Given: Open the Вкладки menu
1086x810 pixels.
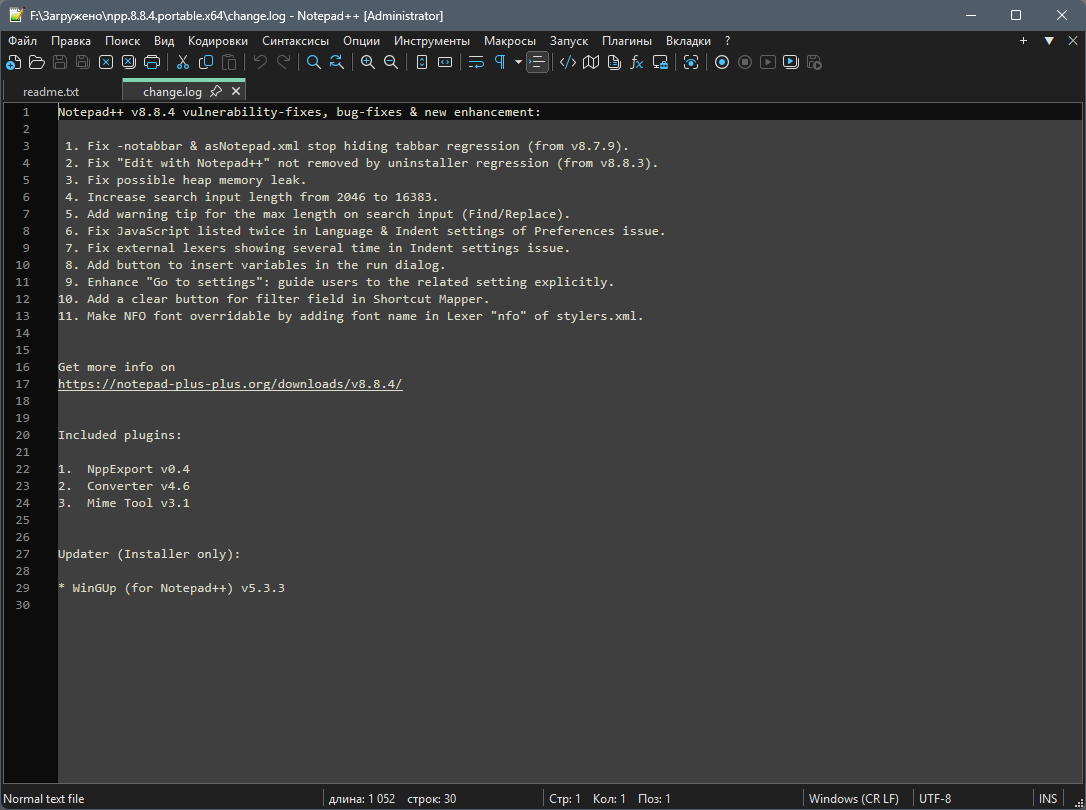Looking at the screenshot, I should (x=688, y=41).
